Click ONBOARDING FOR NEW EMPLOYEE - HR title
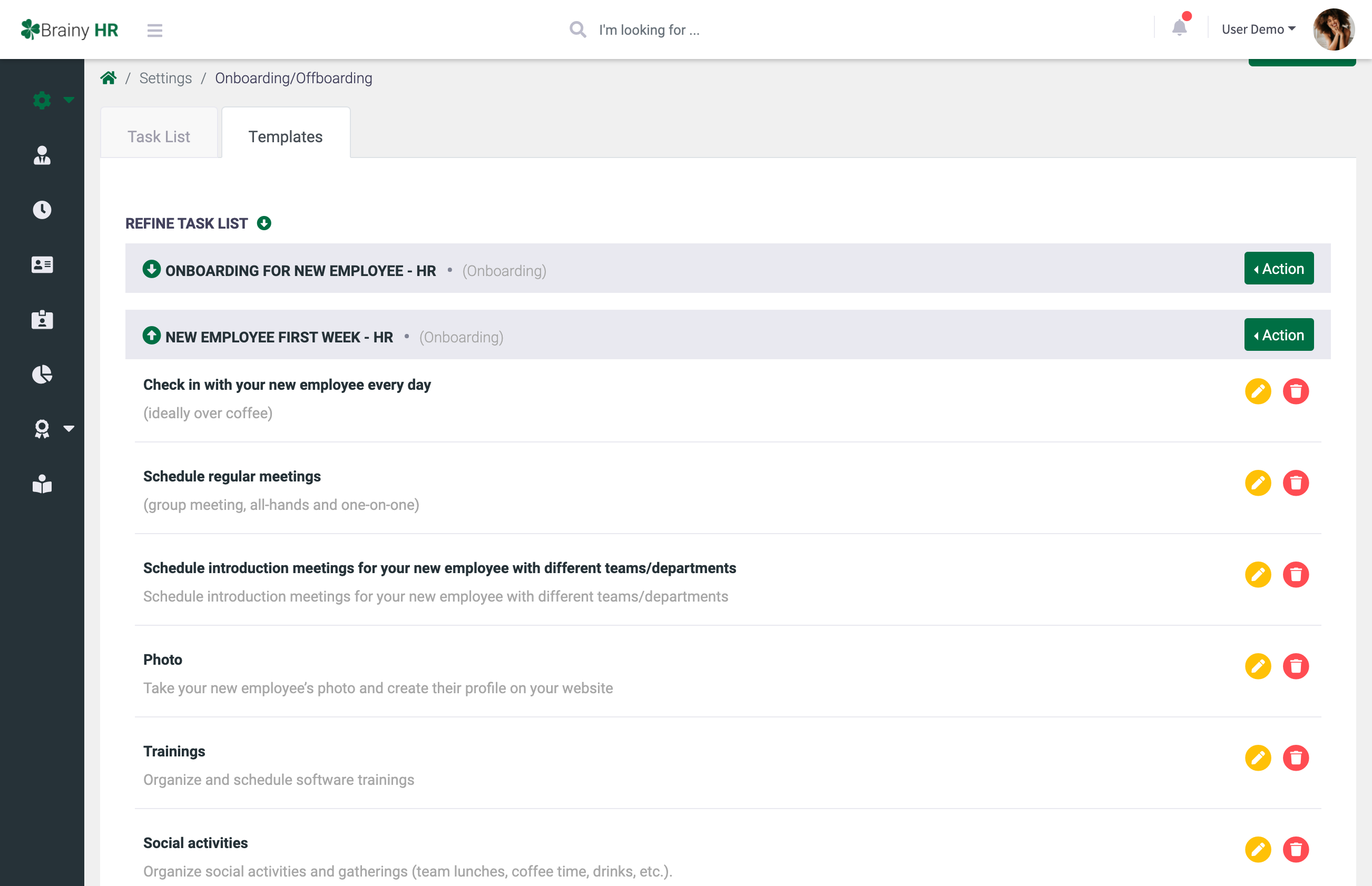Screen dimensions: 1372x886 pyautogui.click(x=300, y=270)
